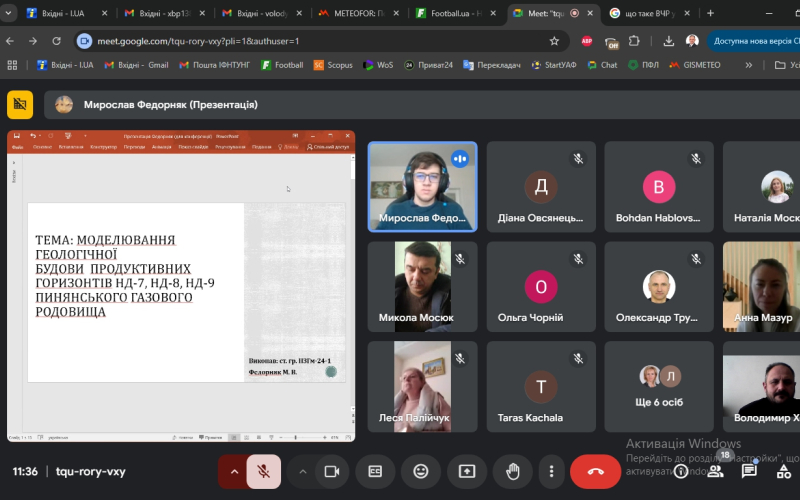
Task: Click the extension icon with Off label
Action: [x=611, y=42]
